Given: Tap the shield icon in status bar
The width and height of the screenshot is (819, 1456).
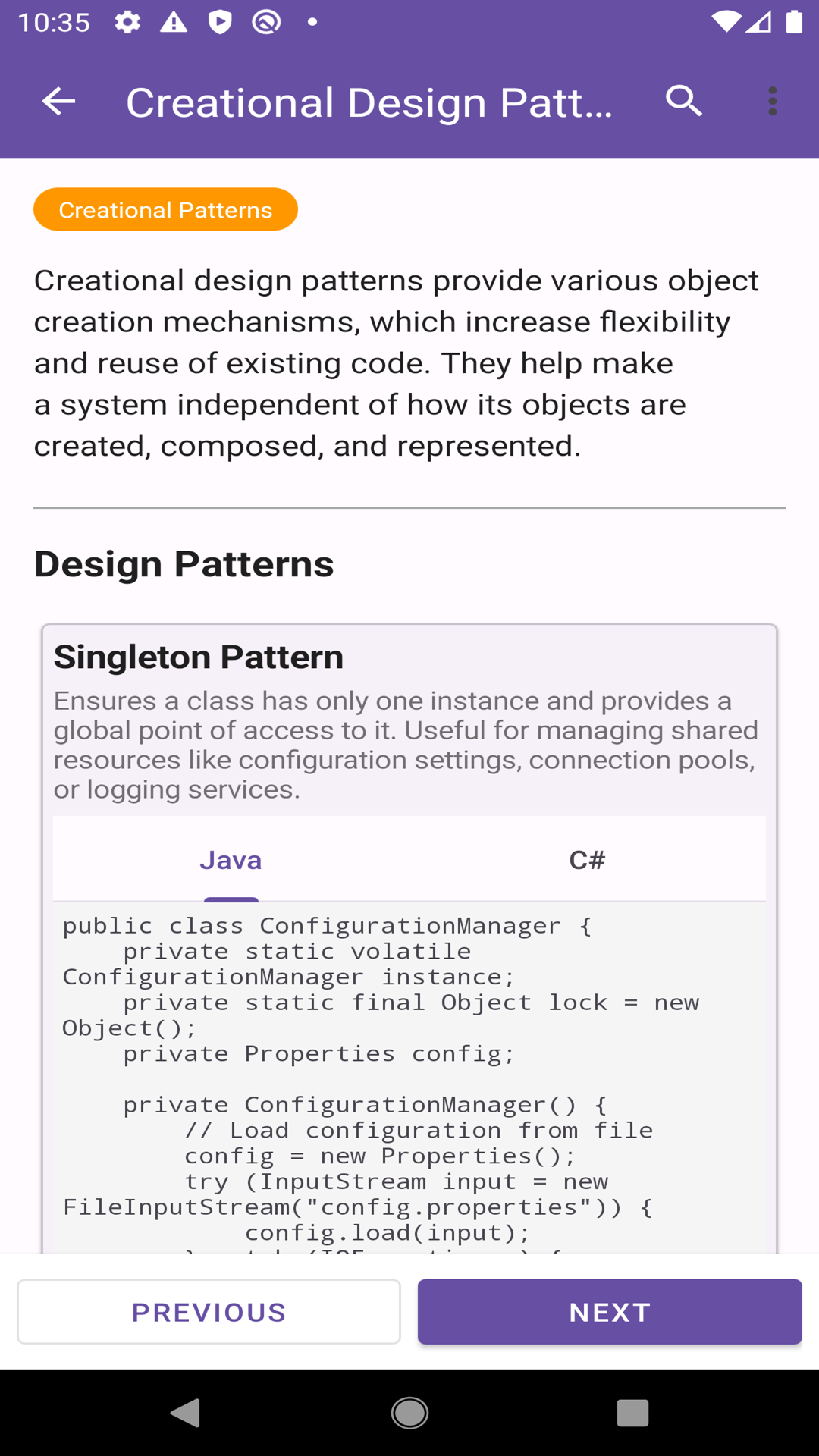Looking at the screenshot, I should click(x=220, y=22).
